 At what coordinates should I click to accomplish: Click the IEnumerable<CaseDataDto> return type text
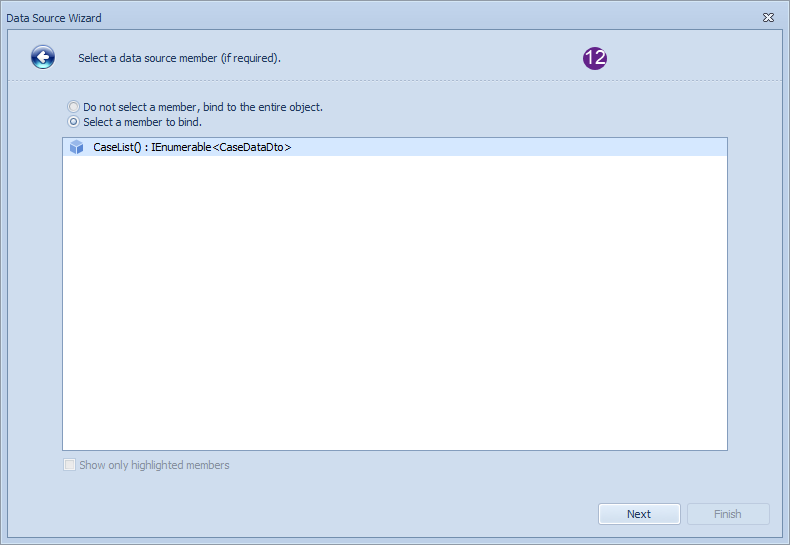tap(221, 147)
